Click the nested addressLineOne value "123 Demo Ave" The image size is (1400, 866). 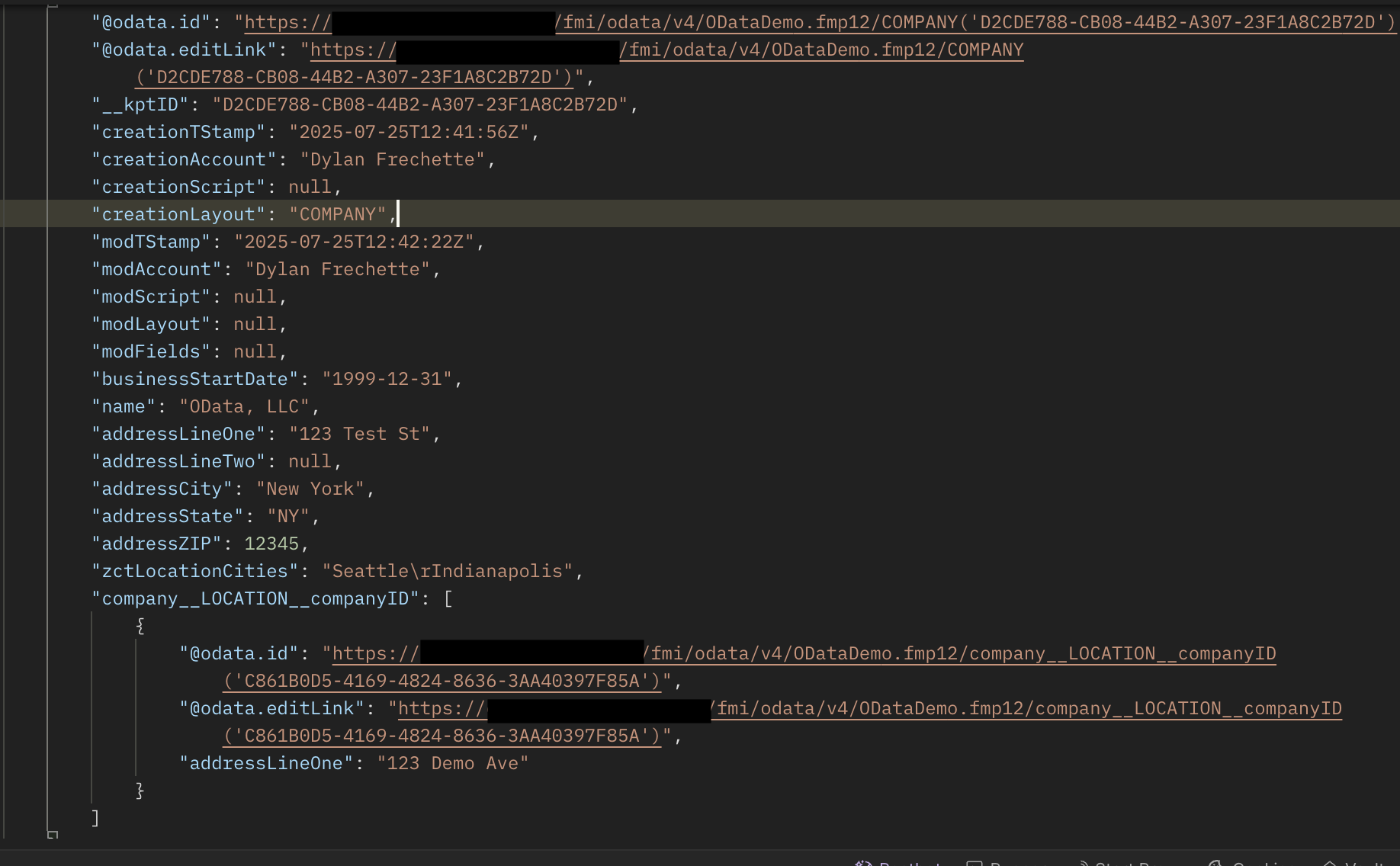tap(453, 764)
